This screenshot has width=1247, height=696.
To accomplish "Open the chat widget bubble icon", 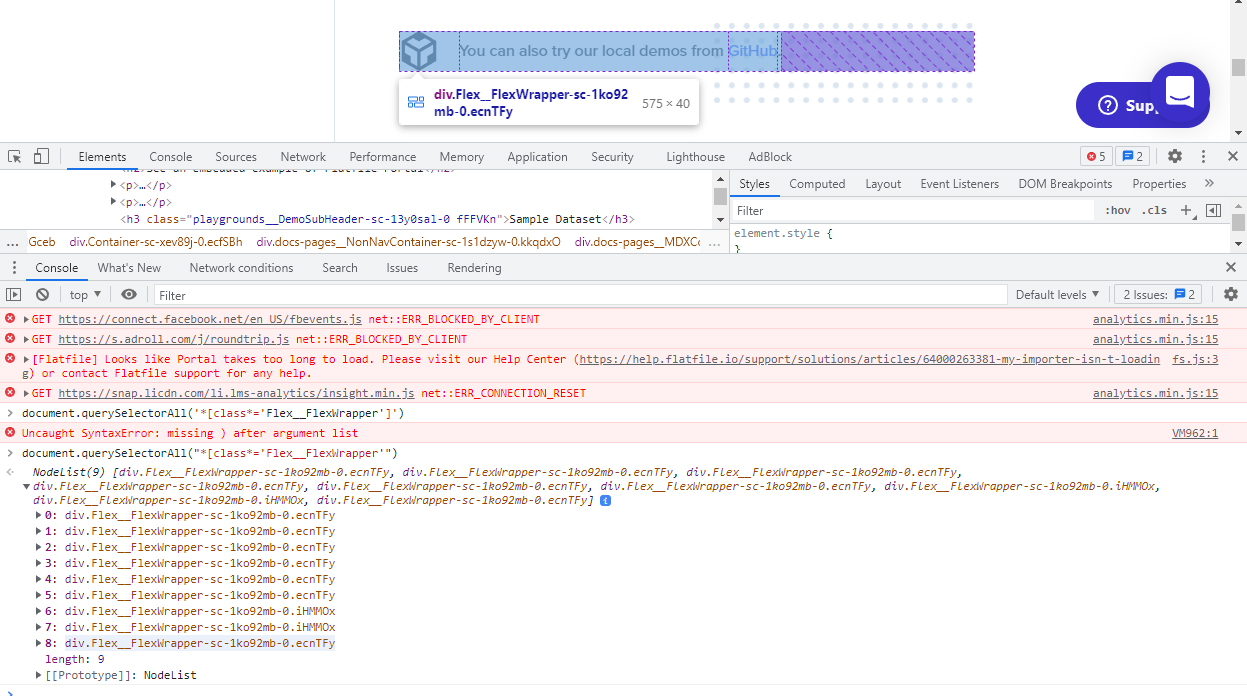I will pos(1180,92).
